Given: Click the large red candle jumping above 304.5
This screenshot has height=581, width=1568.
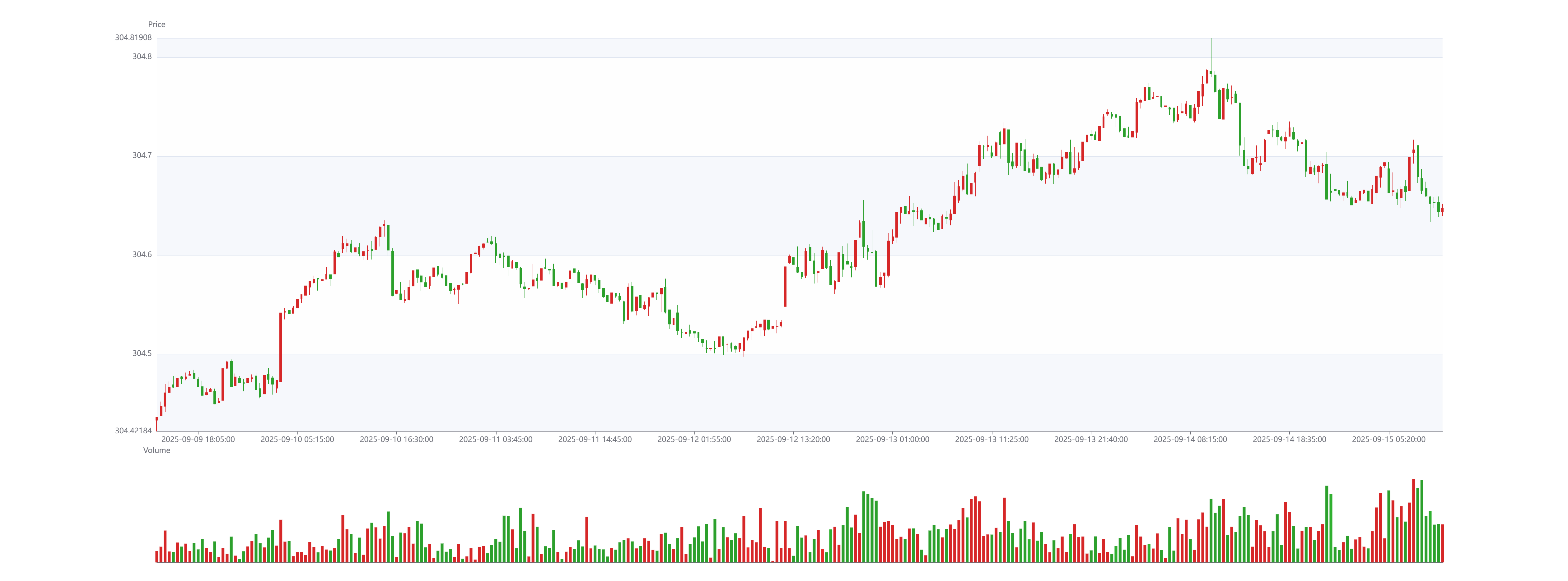Looking at the screenshot, I should [281, 347].
